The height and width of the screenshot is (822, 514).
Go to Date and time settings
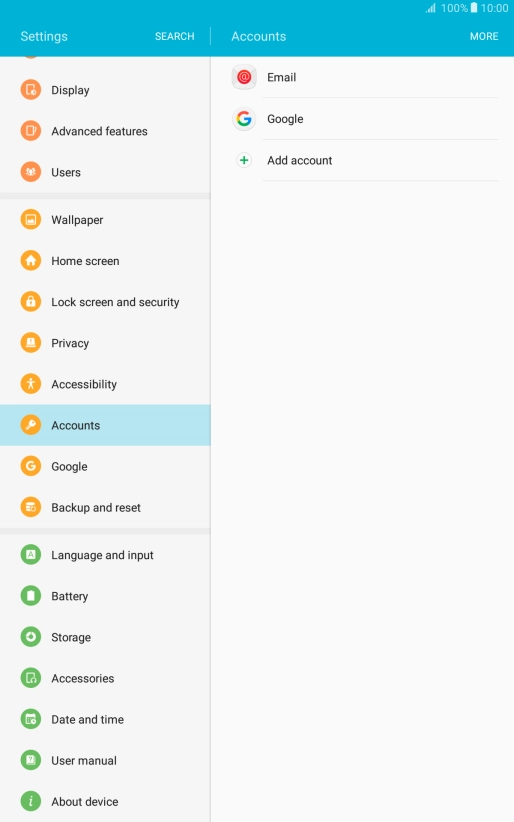(105, 719)
